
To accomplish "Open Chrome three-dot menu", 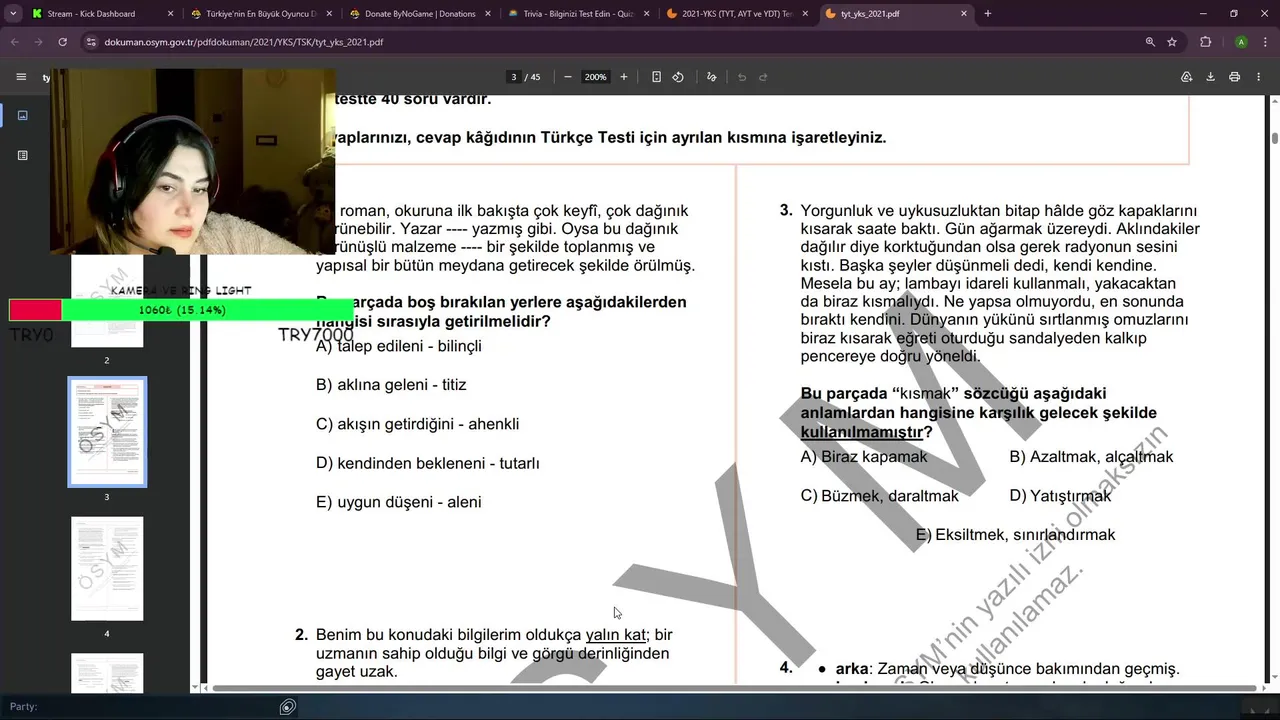I will pyautogui.click(x=1265, y=42).
